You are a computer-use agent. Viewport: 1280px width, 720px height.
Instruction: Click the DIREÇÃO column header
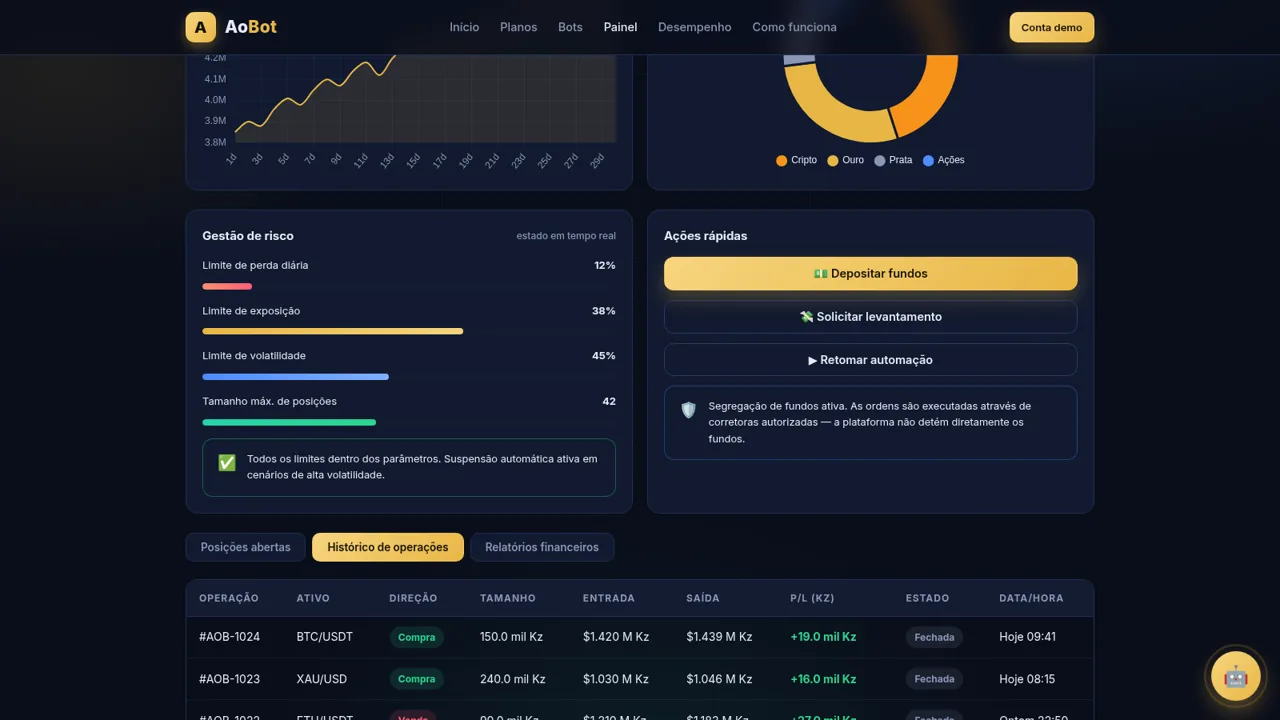(x=413, y=598)
